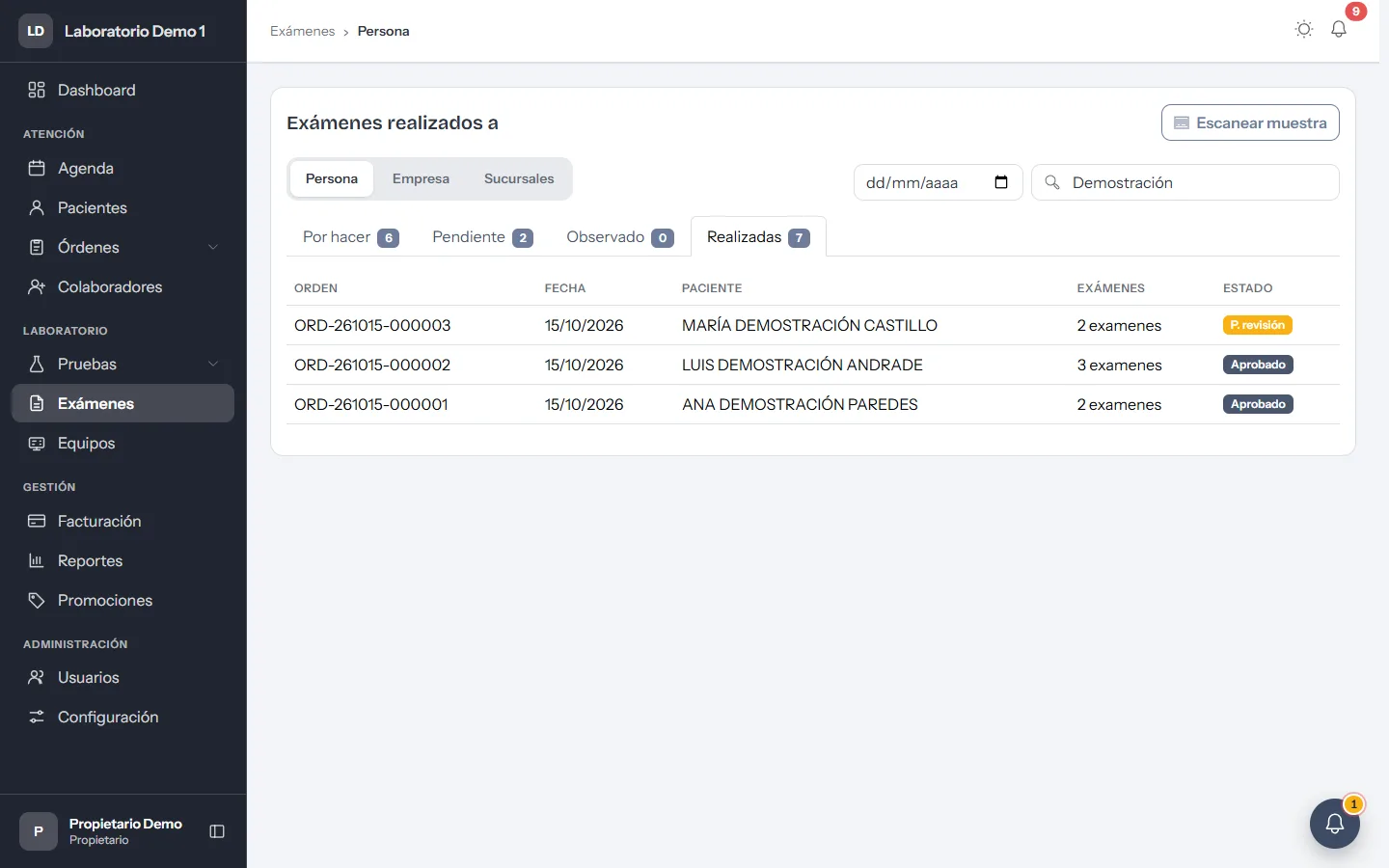Open order ORD-261015-000001
1389x868 pixels.
click(x=371, y=404)
